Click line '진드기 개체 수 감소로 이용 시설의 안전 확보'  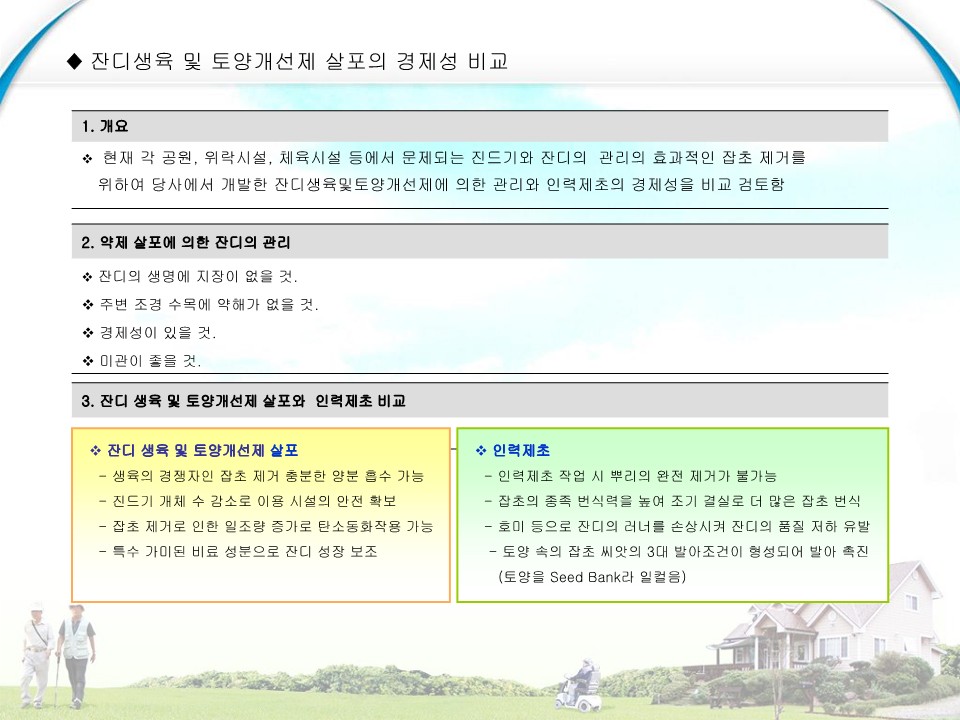click(x=254, y=501)
